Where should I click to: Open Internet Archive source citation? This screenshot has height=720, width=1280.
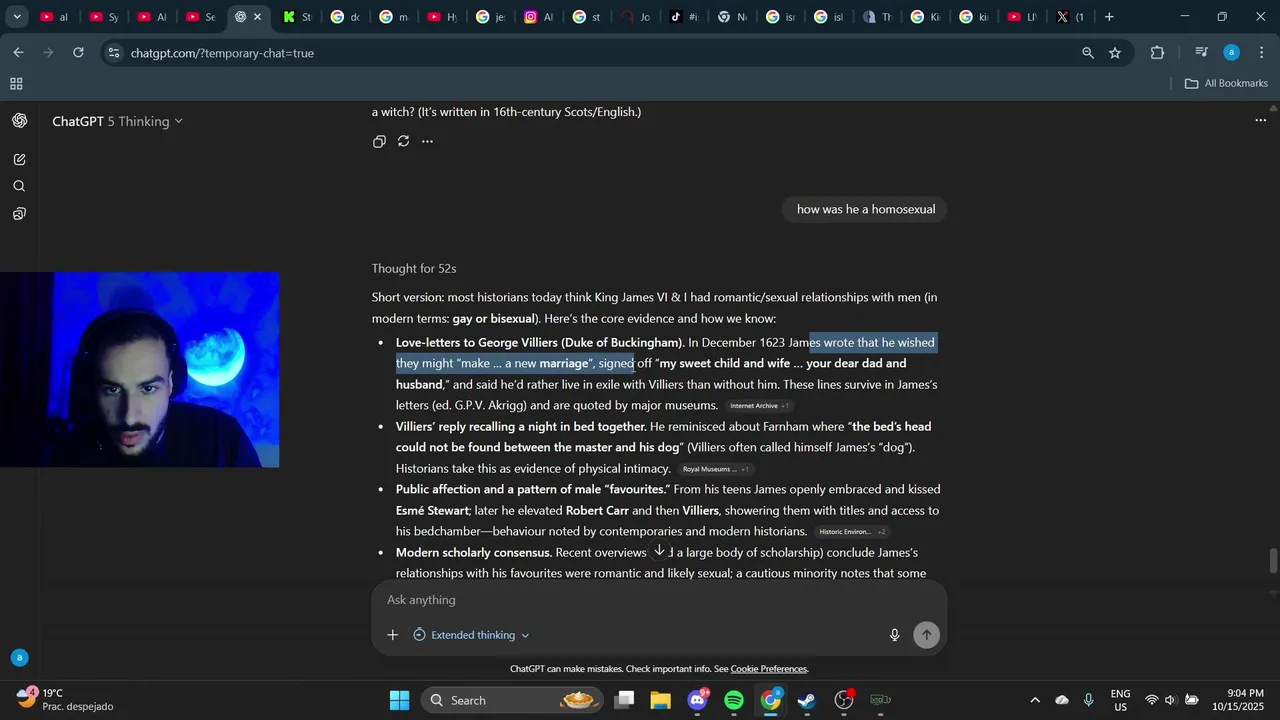tap(759, 406)
